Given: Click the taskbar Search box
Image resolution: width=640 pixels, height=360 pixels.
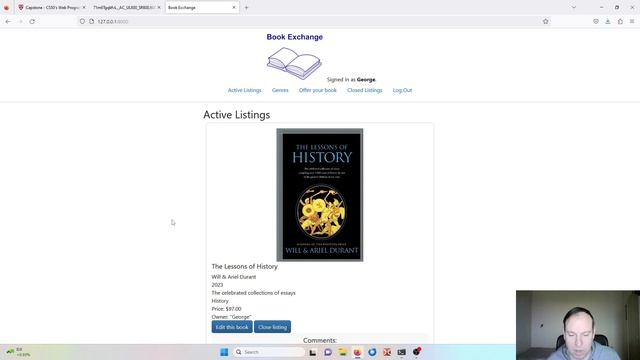Looking at the screenshot, I should (269, 352).
